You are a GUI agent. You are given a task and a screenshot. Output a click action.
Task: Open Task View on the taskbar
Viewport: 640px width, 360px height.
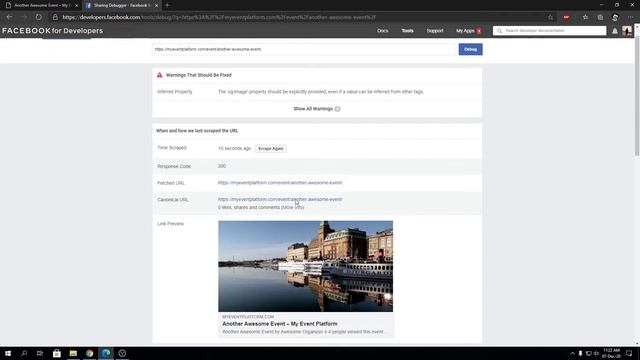40,353
